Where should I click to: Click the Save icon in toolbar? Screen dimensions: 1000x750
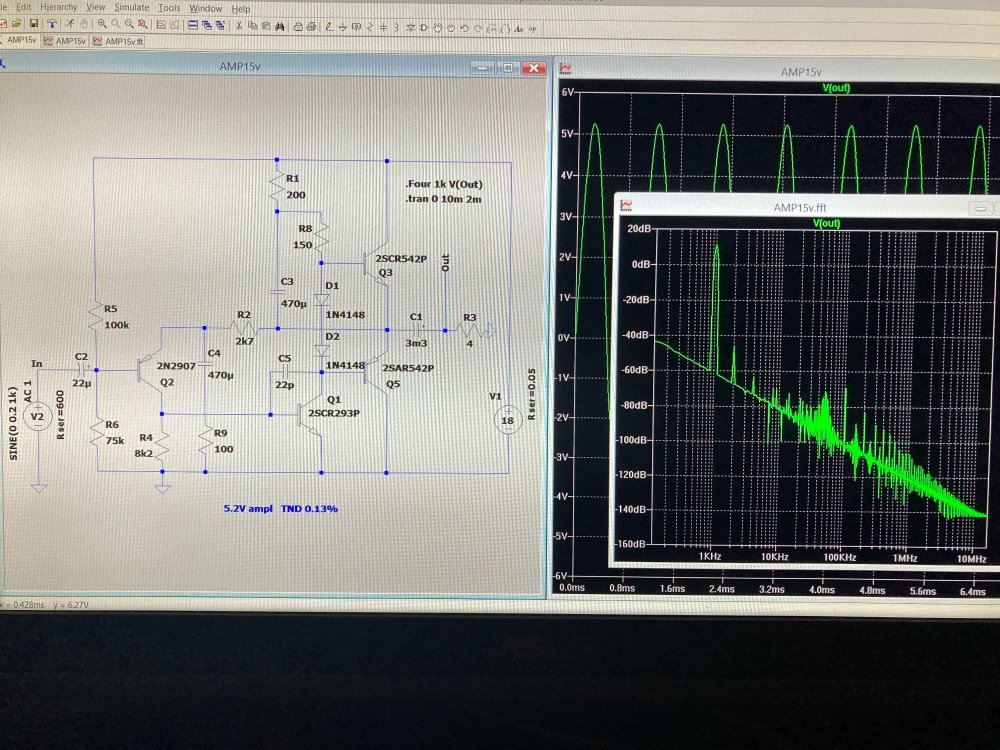pyautogui.click(x=34, y=24)
